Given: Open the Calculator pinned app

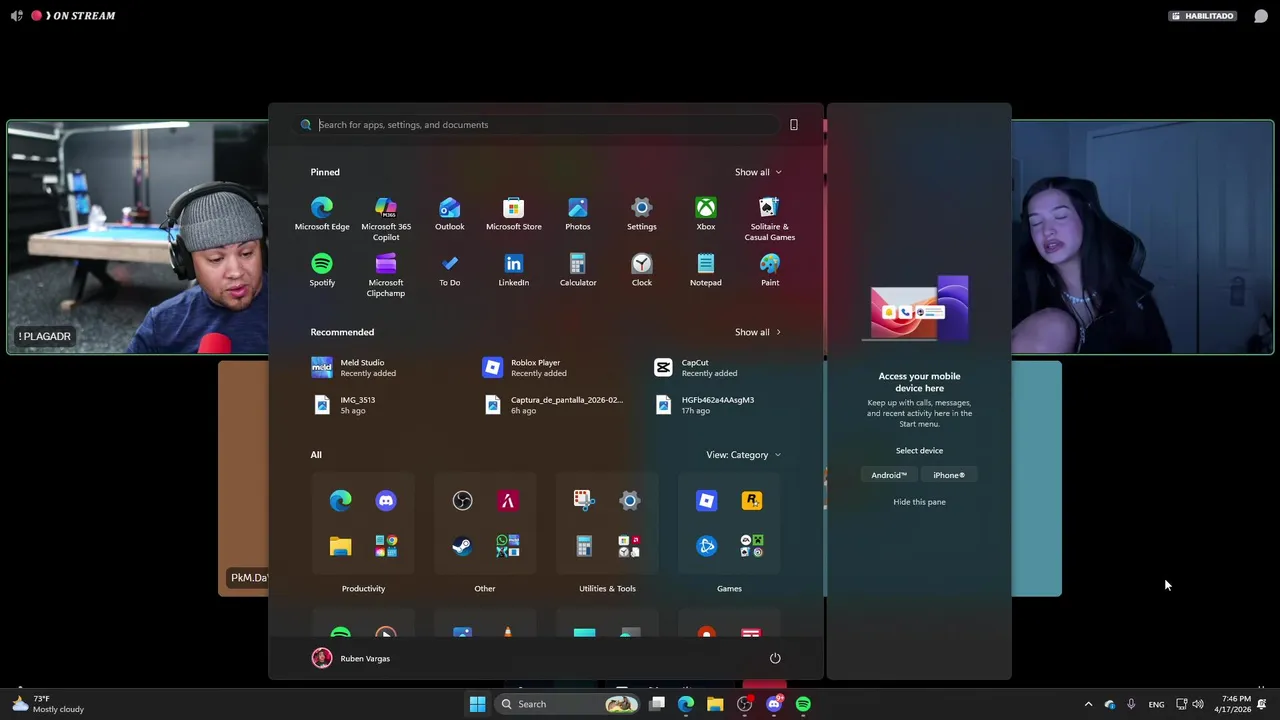Looking at the screenshot, I should click(x=578, y=270).
